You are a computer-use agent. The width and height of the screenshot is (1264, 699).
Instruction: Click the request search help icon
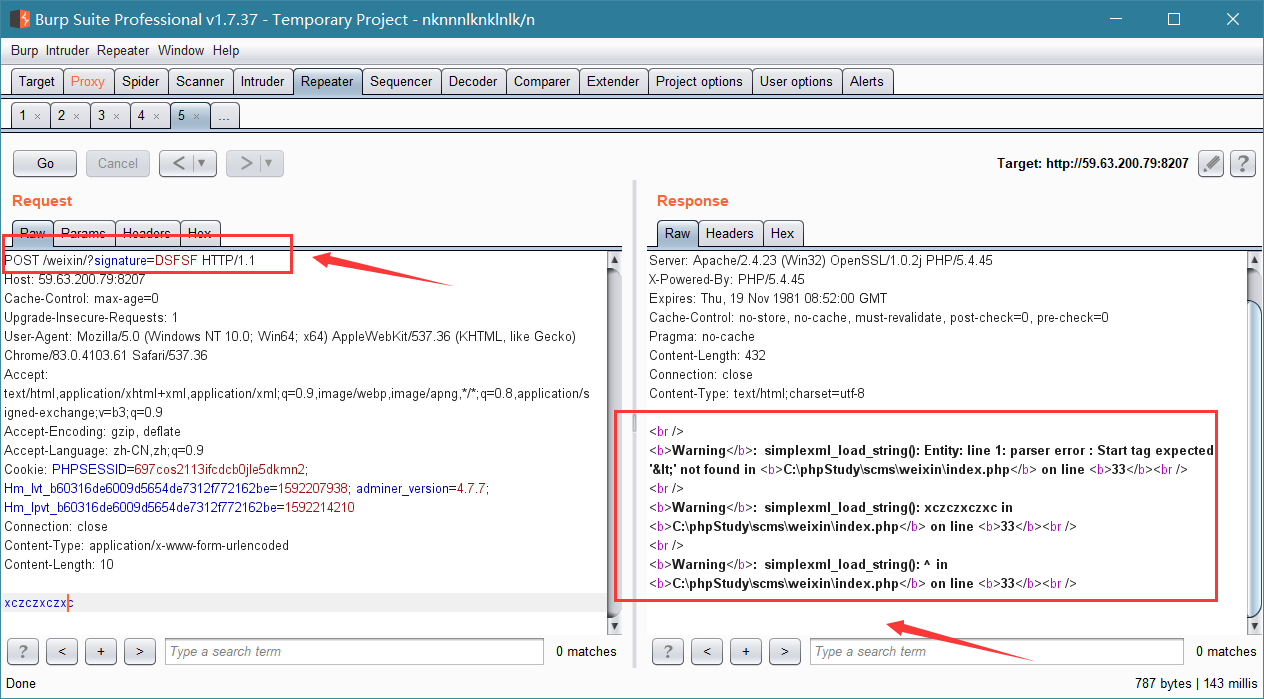[23, 651]
